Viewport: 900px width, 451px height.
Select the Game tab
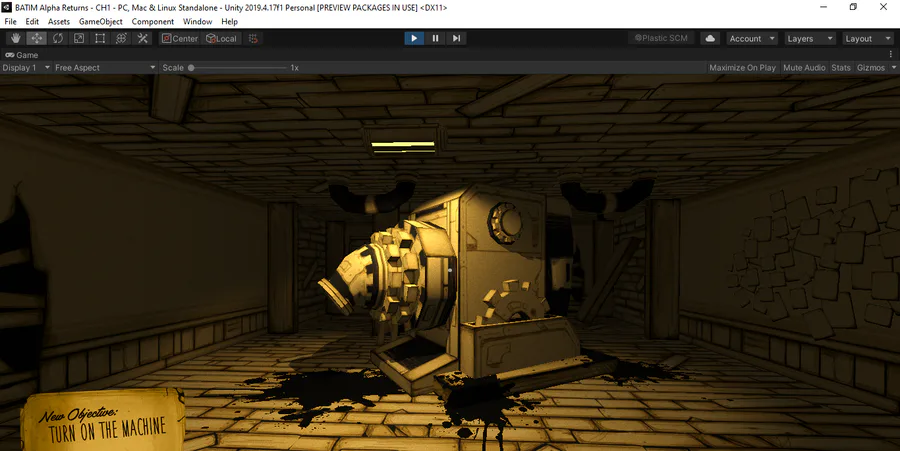coord(22,55)
